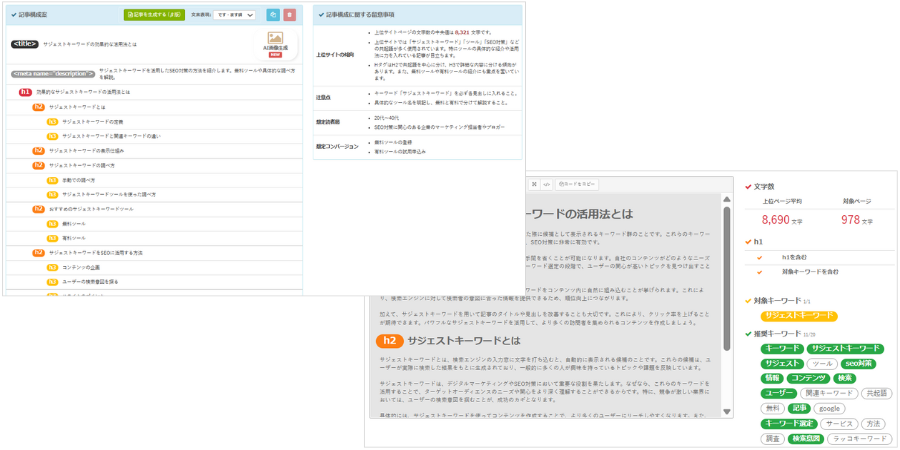The image size is (900, 450).
Task: Click h3 badge beside ユーザーの検索意図を探る
Action: [52, 281]
